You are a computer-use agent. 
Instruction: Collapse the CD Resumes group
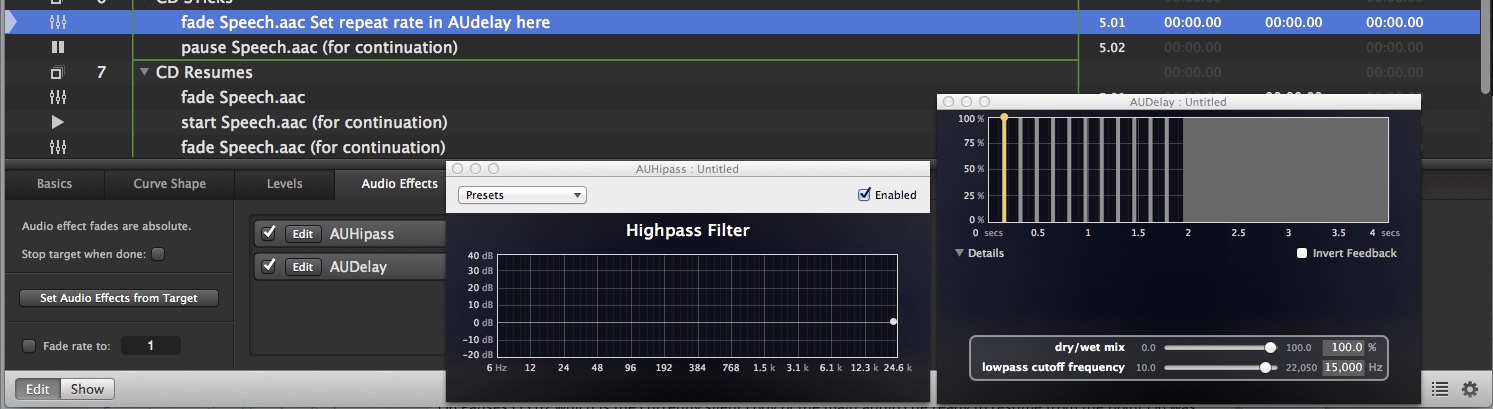(x=145, y=73)
